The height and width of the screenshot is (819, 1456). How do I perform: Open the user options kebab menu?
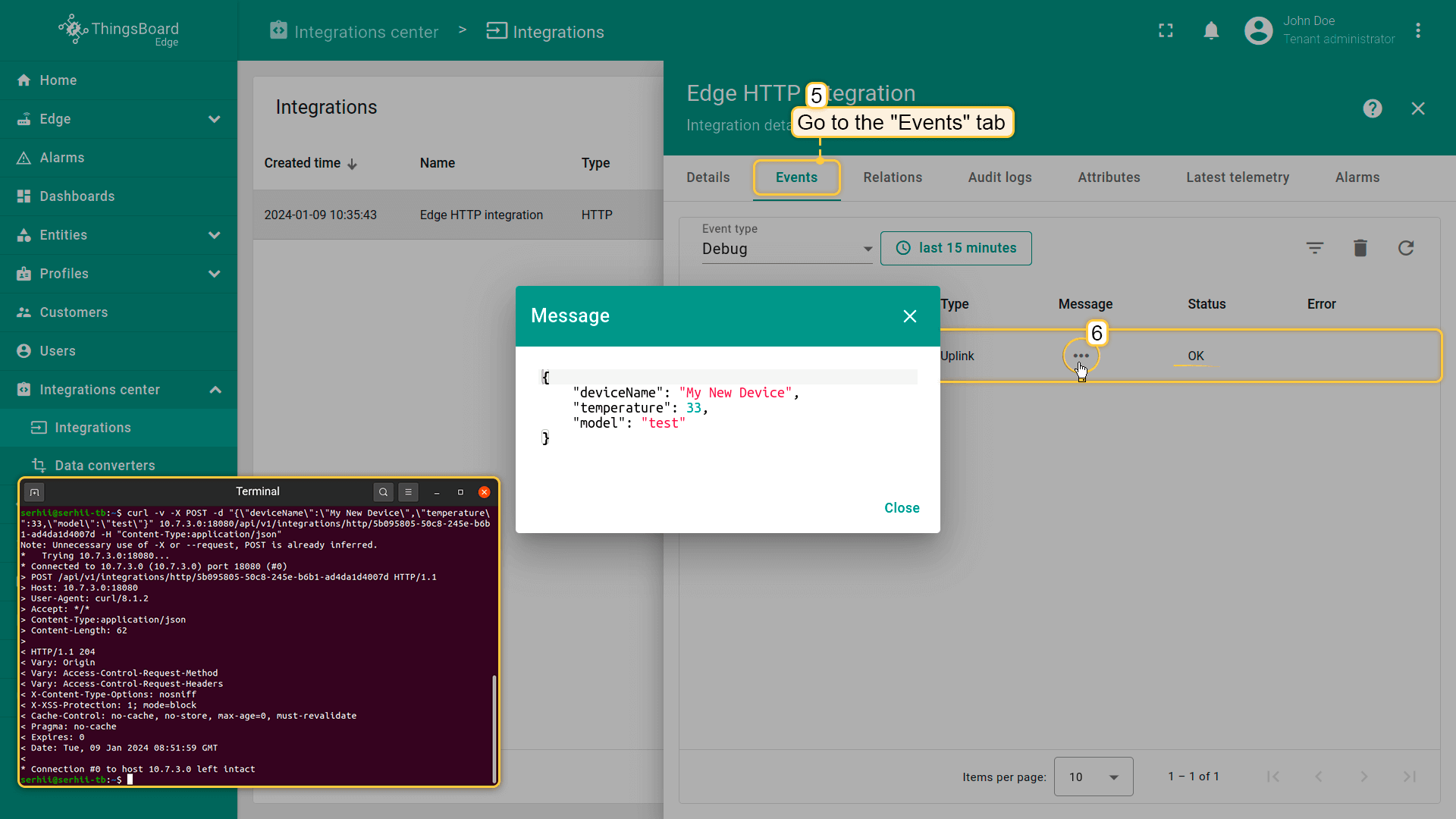(1417, 30)
